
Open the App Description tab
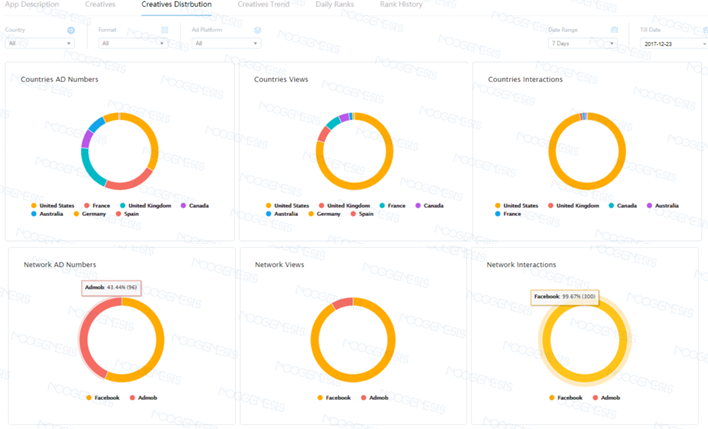click(x=33, y=5)
